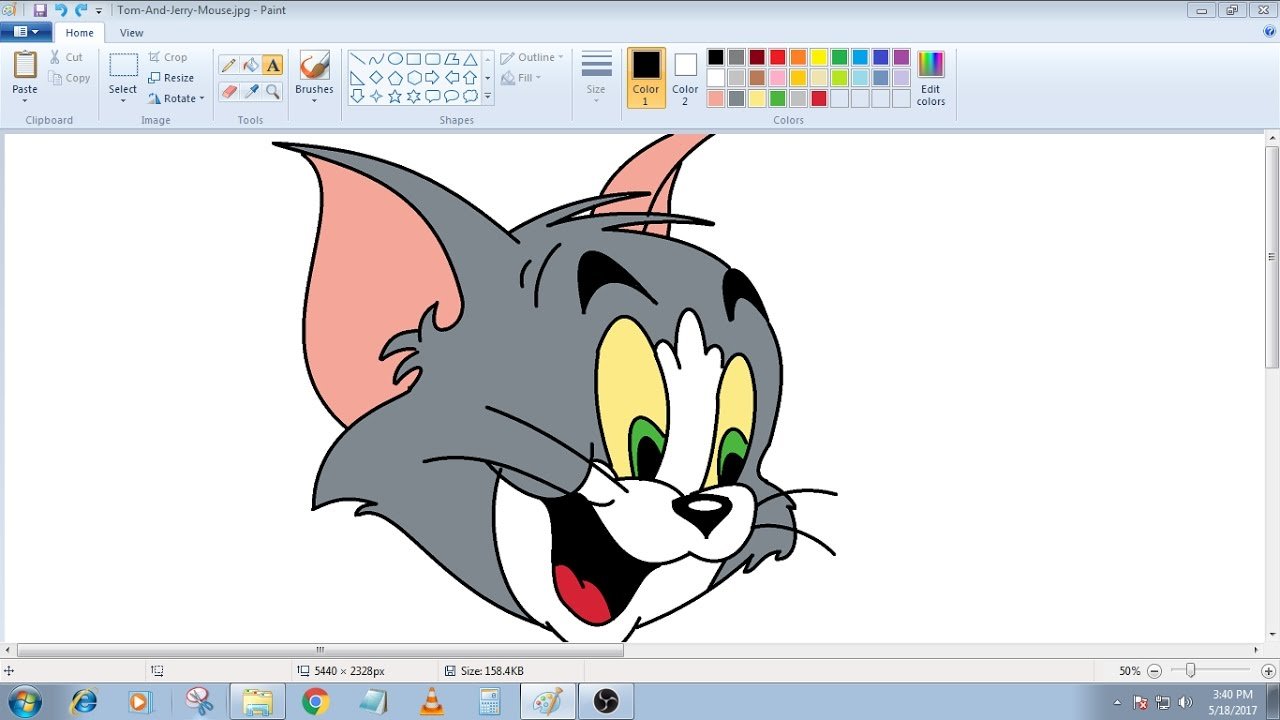Open the Brushes dropdown
This screenshot has width=1280, height=720.
click(314, 100)
